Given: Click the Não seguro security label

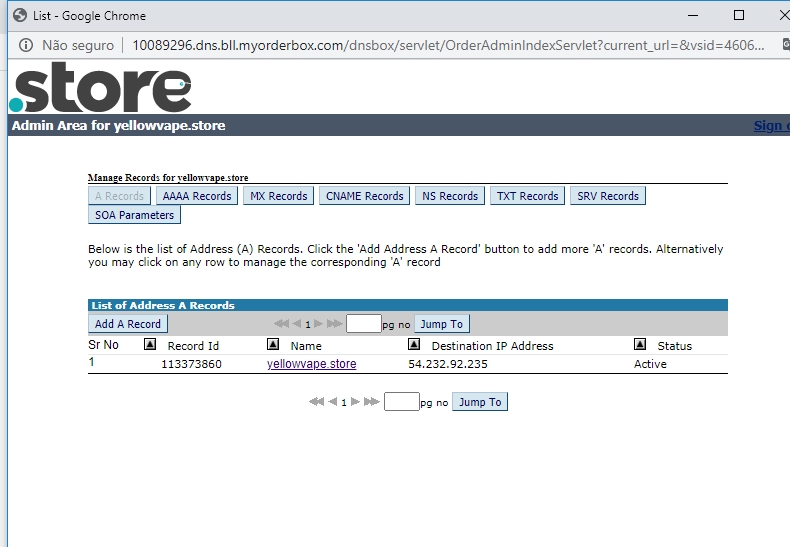Looking at the screenshot, I should (78, 45).
